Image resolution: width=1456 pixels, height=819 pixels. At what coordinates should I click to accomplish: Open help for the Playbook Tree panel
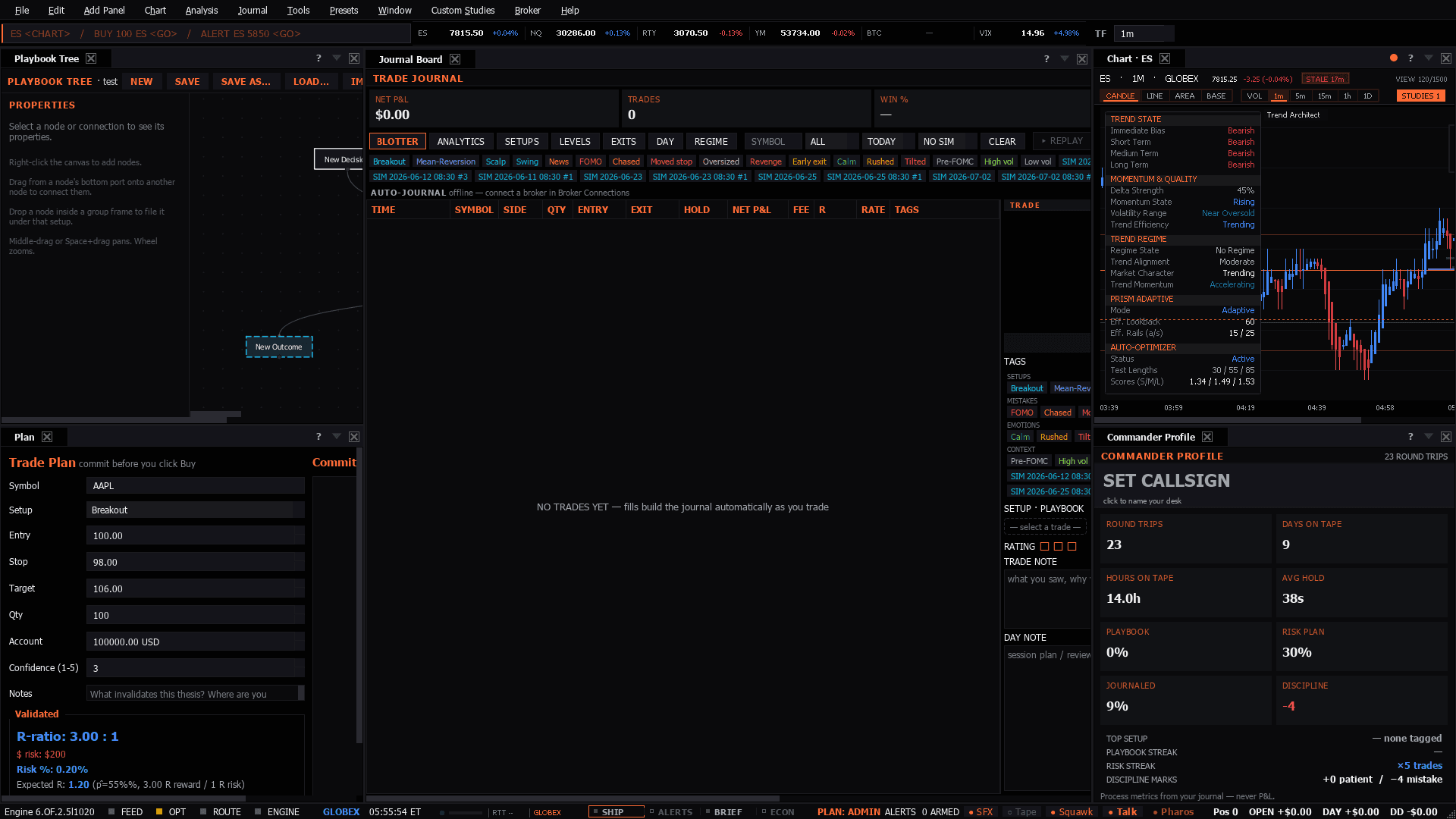(x=318, y=58)
